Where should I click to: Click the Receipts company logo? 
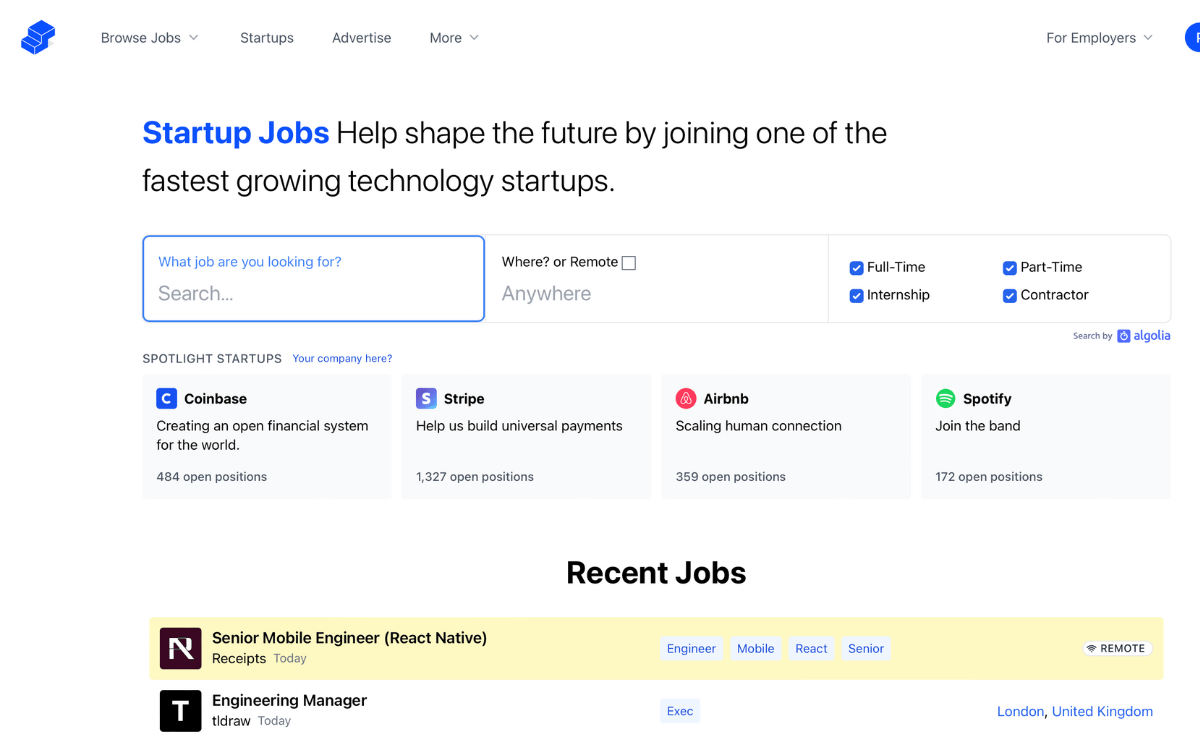(181, 648)
